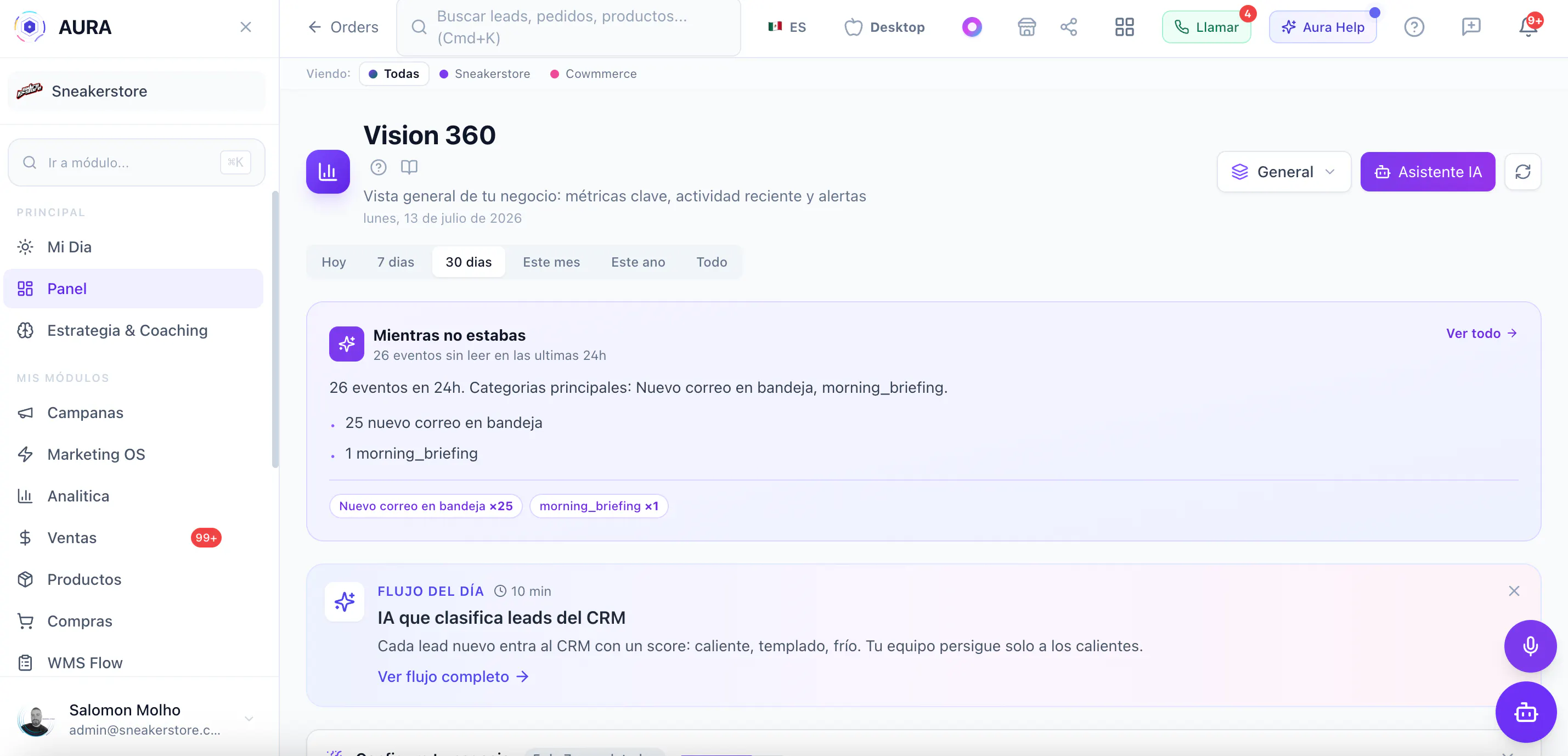Select the Todo period tab
The image size is (1568, 756).
[711, 262]
